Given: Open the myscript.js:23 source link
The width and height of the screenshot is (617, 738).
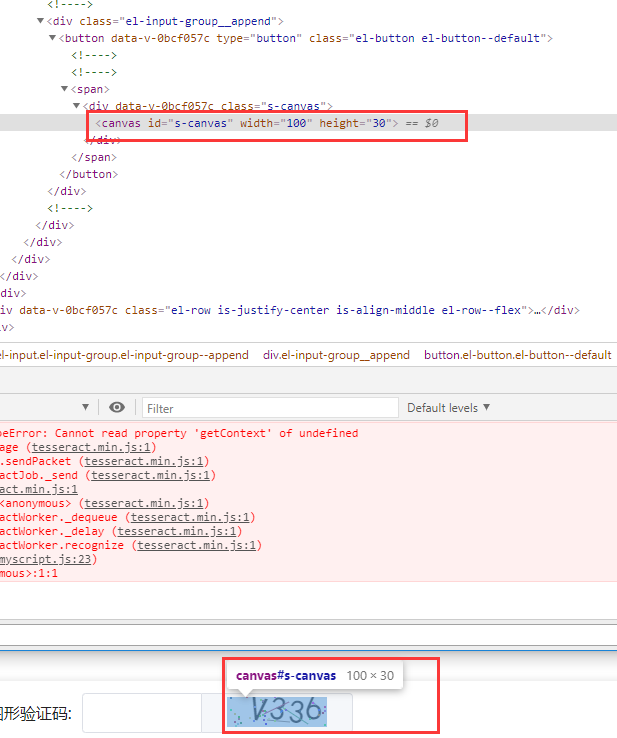Looking at the screenshot, I should tap(45, 559).
